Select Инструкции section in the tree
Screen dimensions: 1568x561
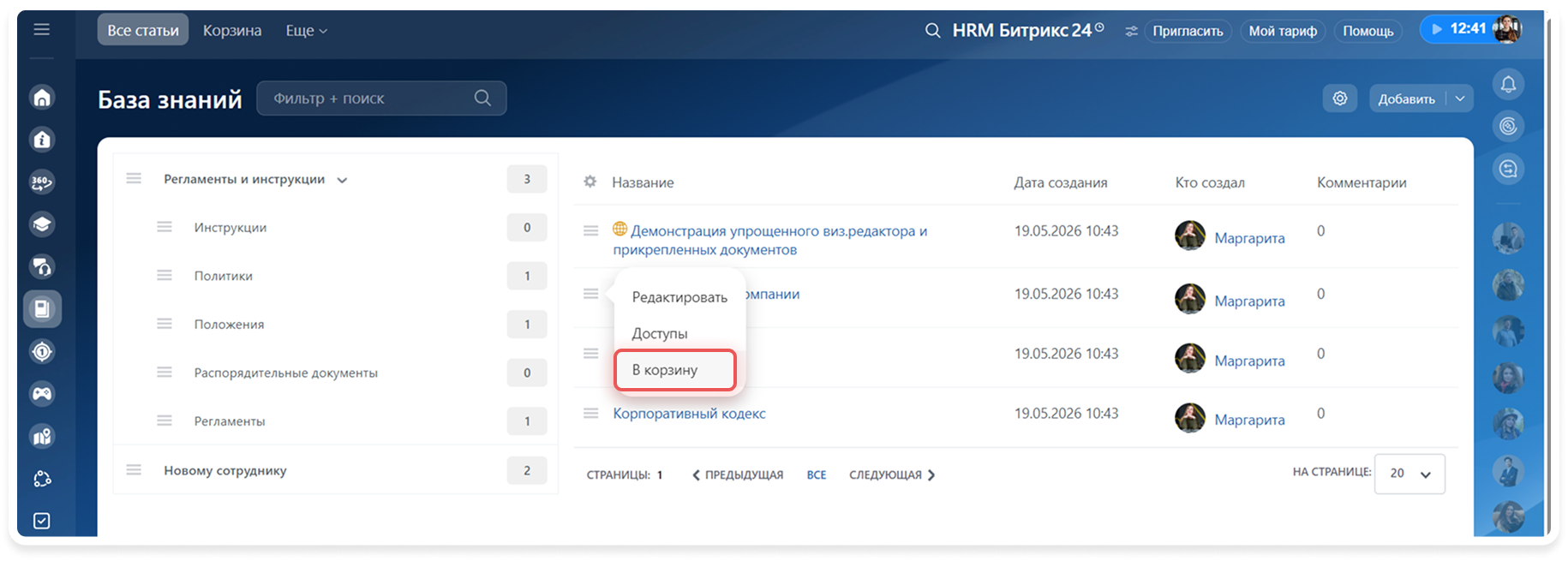(230, 227)
